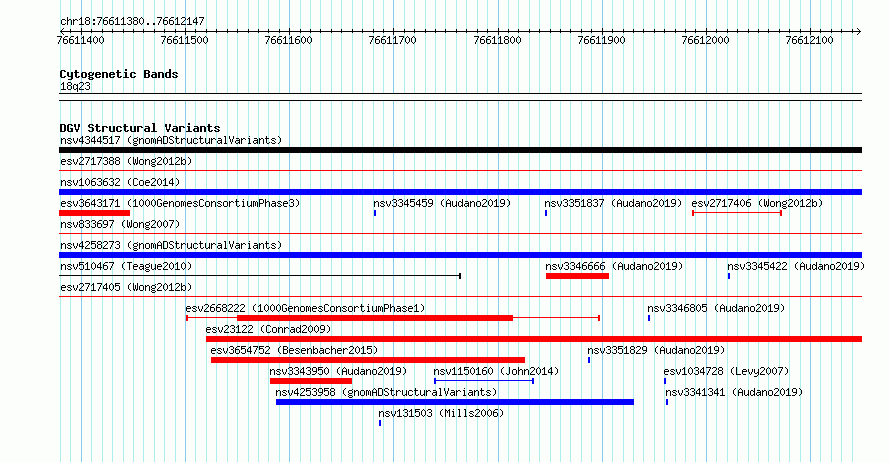Click esv3654752 (Besenbacher2015) label
The image size is (890, 462).
294,350
